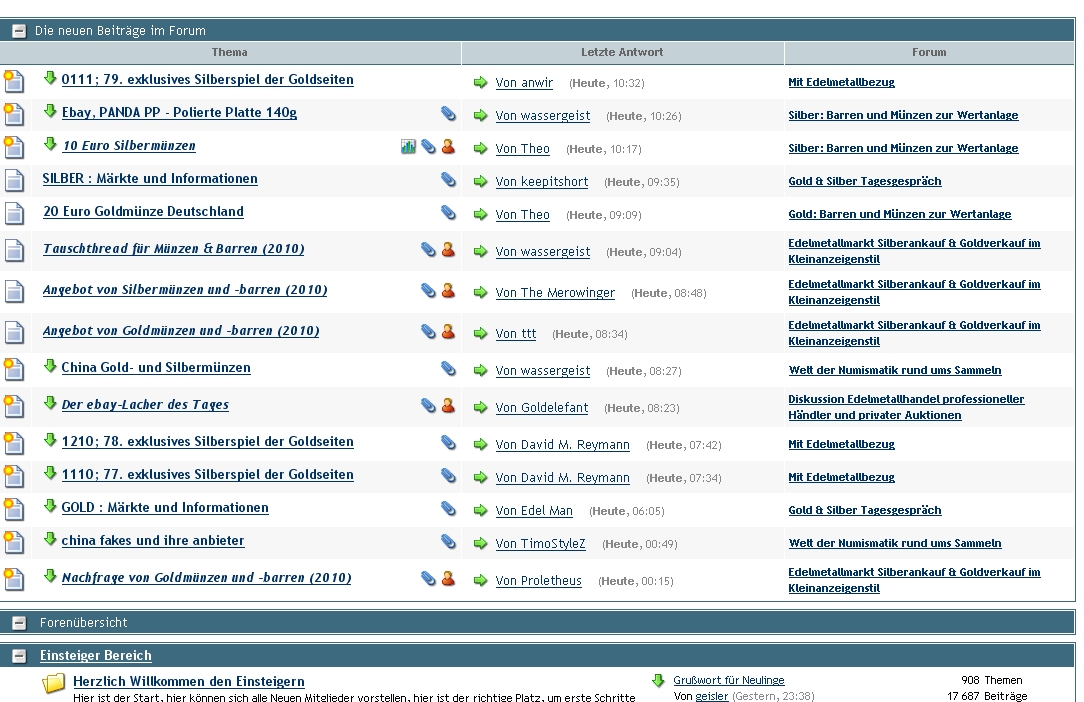Collapse the Forenübersicht section
This screenshot has height=702, width=1084.
[19, 622]
